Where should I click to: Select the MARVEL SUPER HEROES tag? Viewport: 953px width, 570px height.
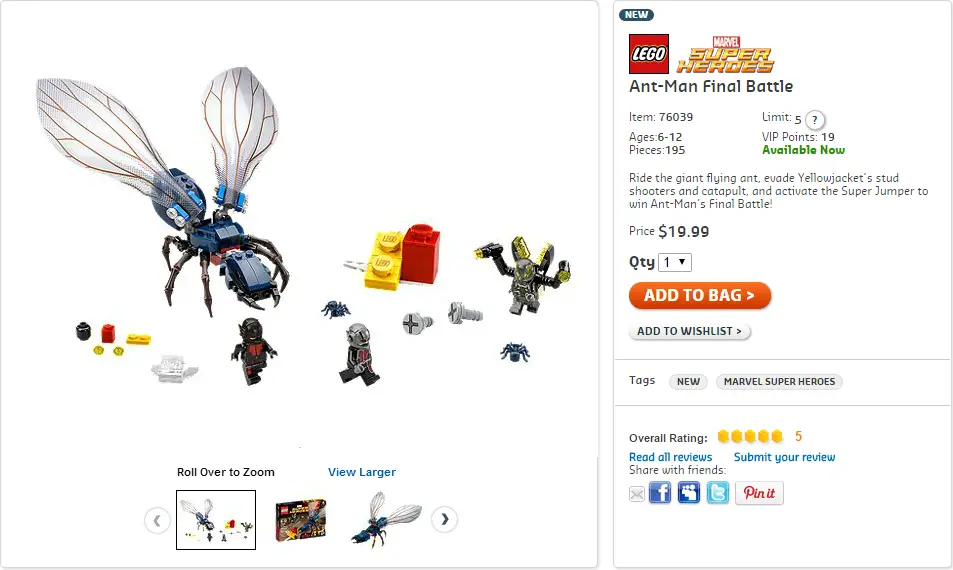779,382
